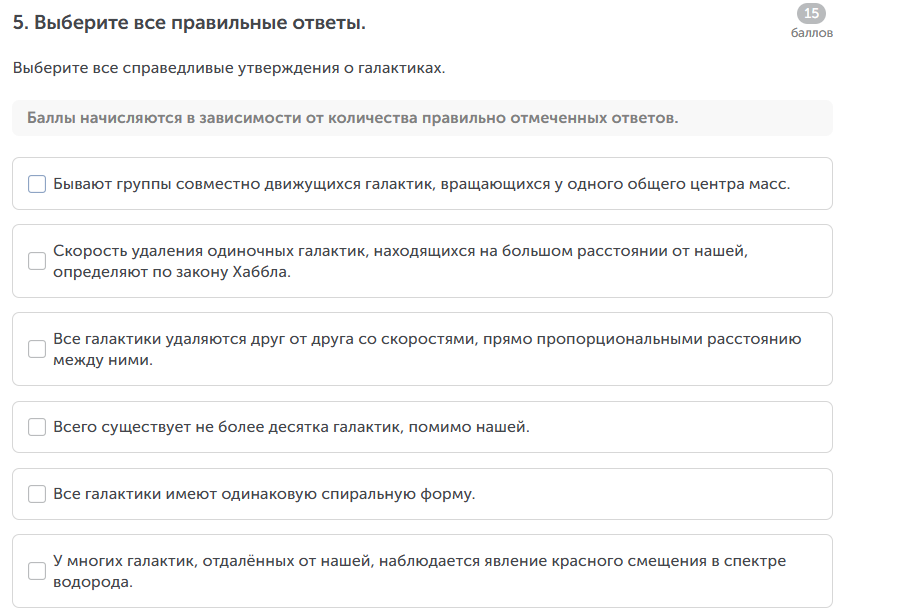The height and width of the screenshot is (615, 897).
Task: Click the grey '15' points badge
Action: click(x=811, y=13)
